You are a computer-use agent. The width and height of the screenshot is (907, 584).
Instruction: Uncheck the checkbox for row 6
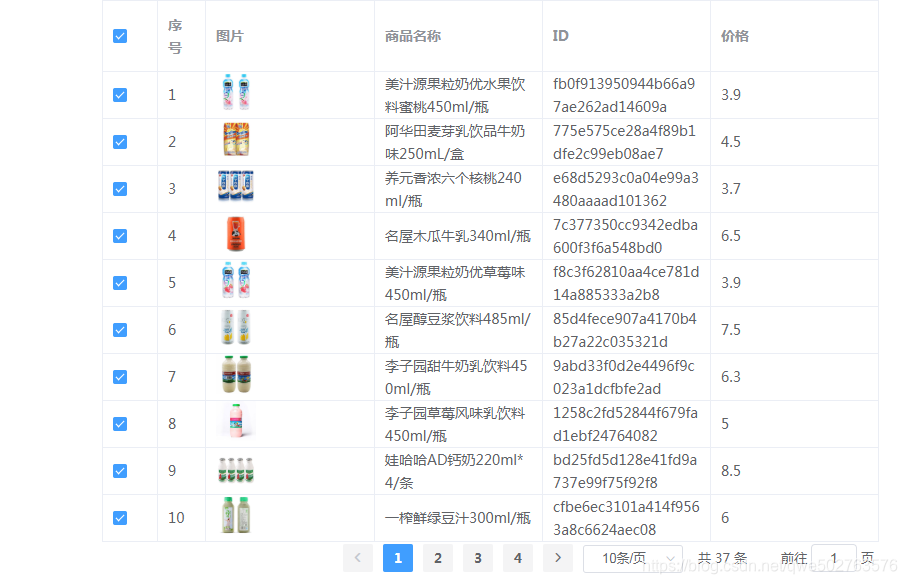tap(120, 330)
